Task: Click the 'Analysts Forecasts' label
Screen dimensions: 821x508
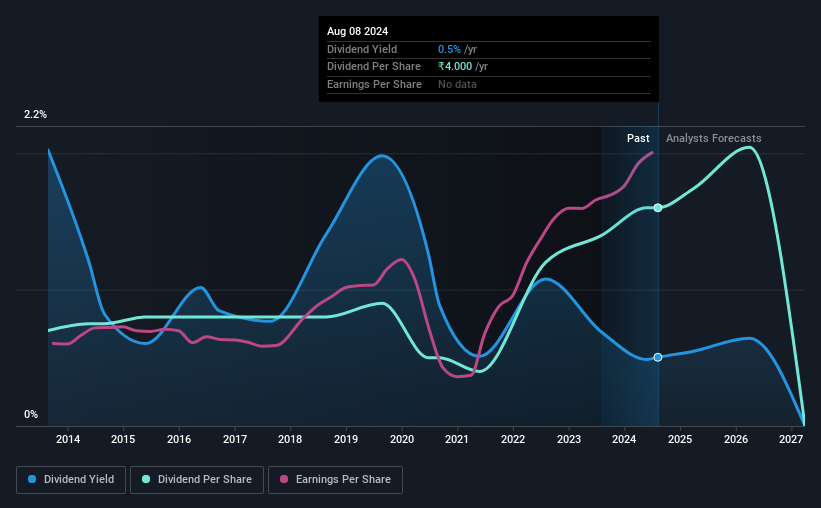Action: coord(714,138)
